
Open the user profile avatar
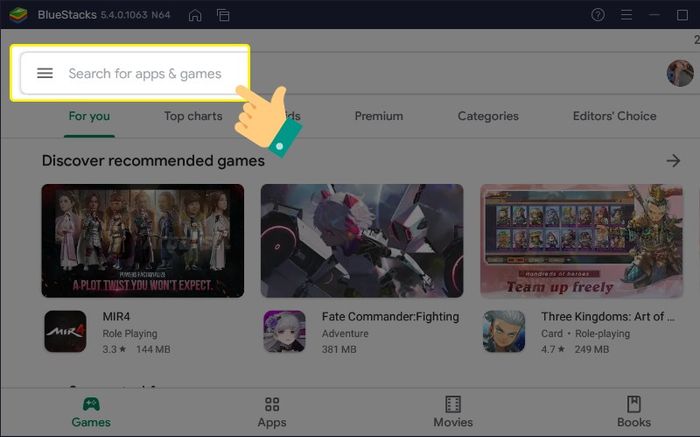pyautogui.click(x=680, y=73)
